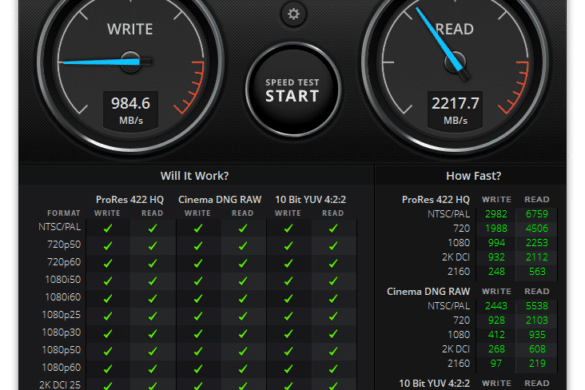Click the READ gauge label
The width and height of the screenshot is (585, 390).
[x=455, y=29]
